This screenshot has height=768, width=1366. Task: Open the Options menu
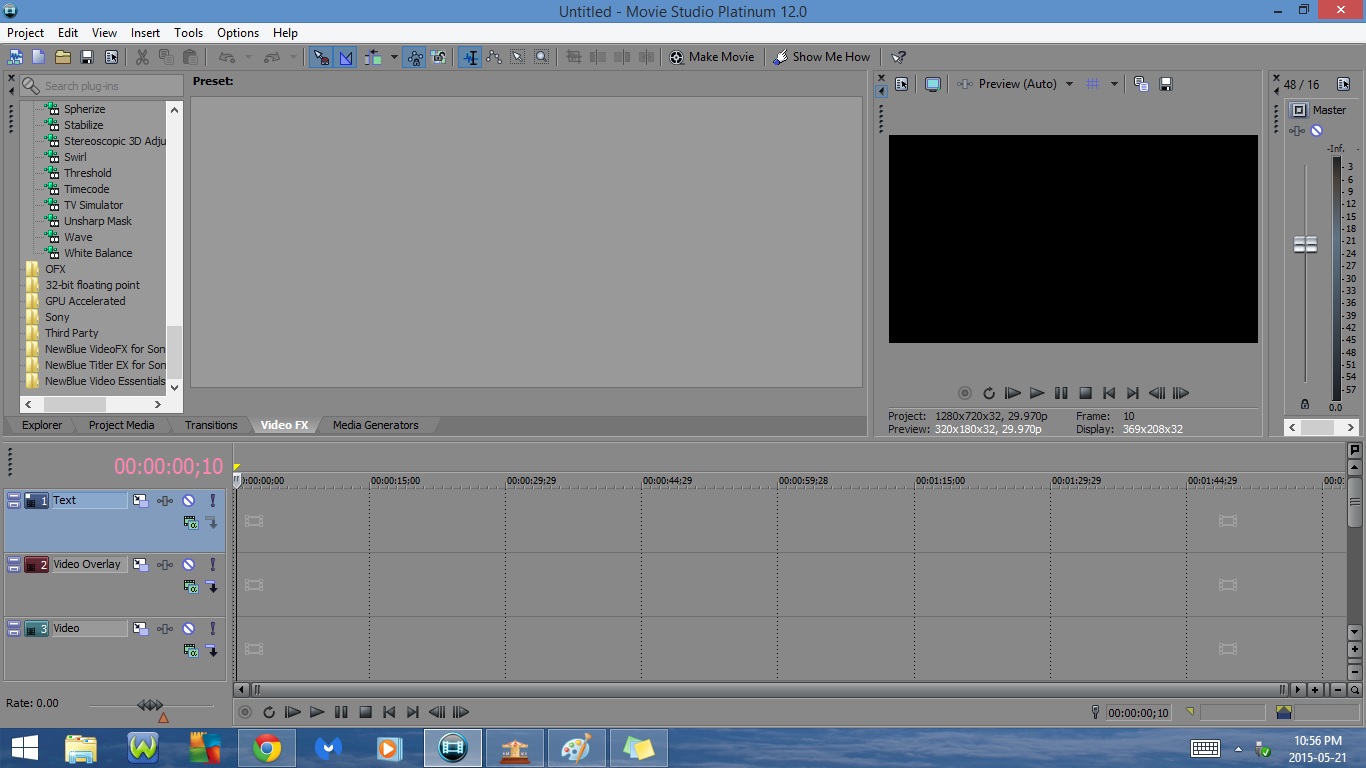tap(238, 33)
